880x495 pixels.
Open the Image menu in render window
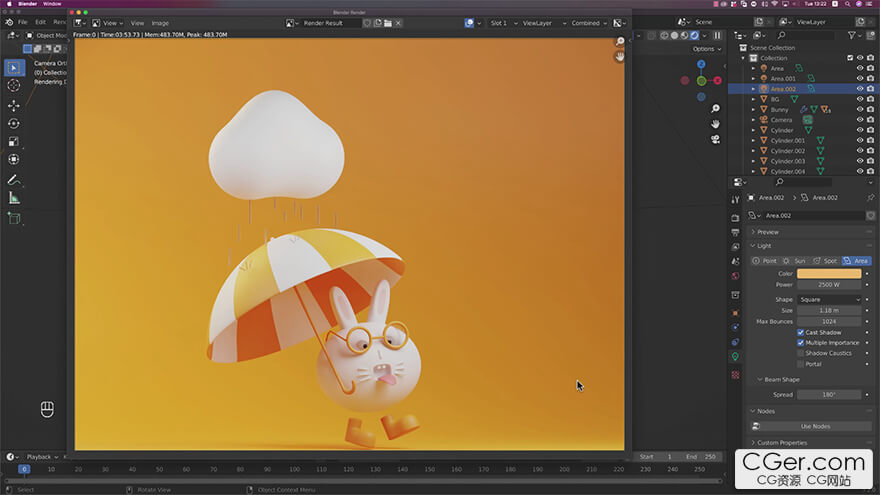(x=160, y=23)
